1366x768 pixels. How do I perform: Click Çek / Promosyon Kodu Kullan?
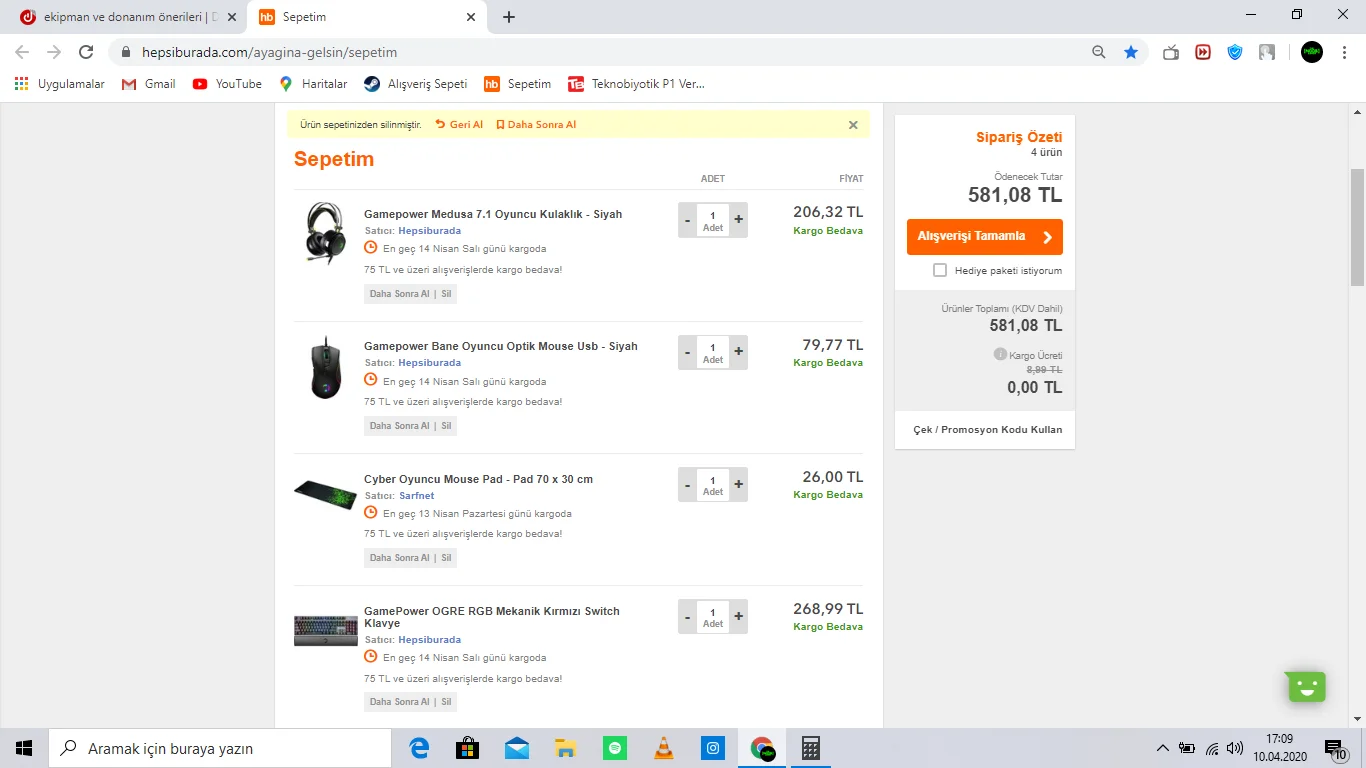(x=988, y=430)
